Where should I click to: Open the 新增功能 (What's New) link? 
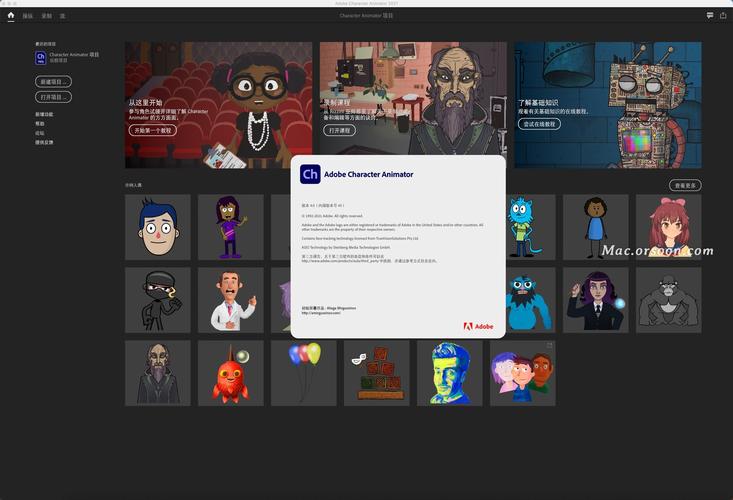point(44,114)
